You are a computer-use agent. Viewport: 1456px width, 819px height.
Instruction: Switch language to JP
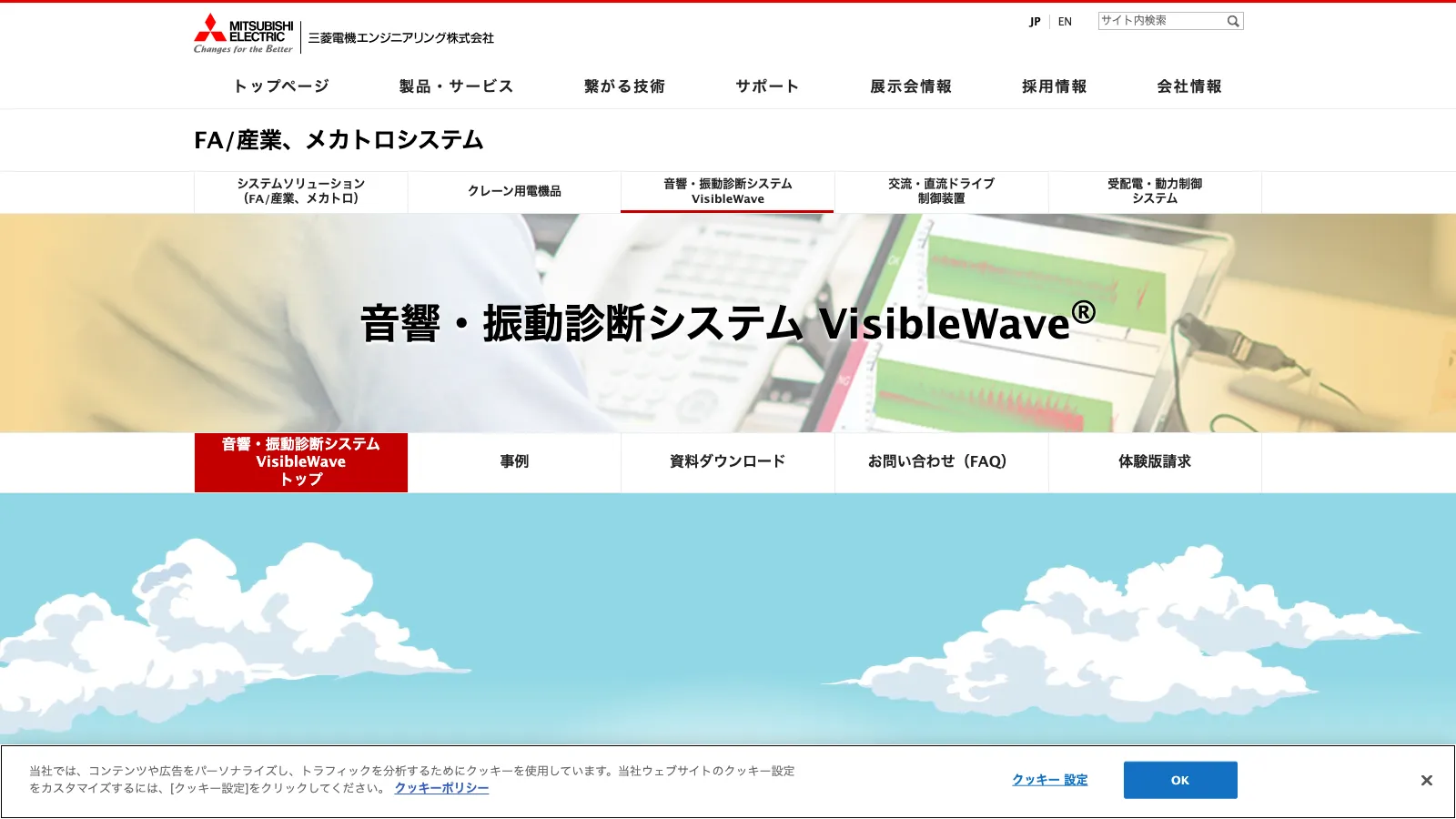pyautogui.click(x=1035, y=22)
